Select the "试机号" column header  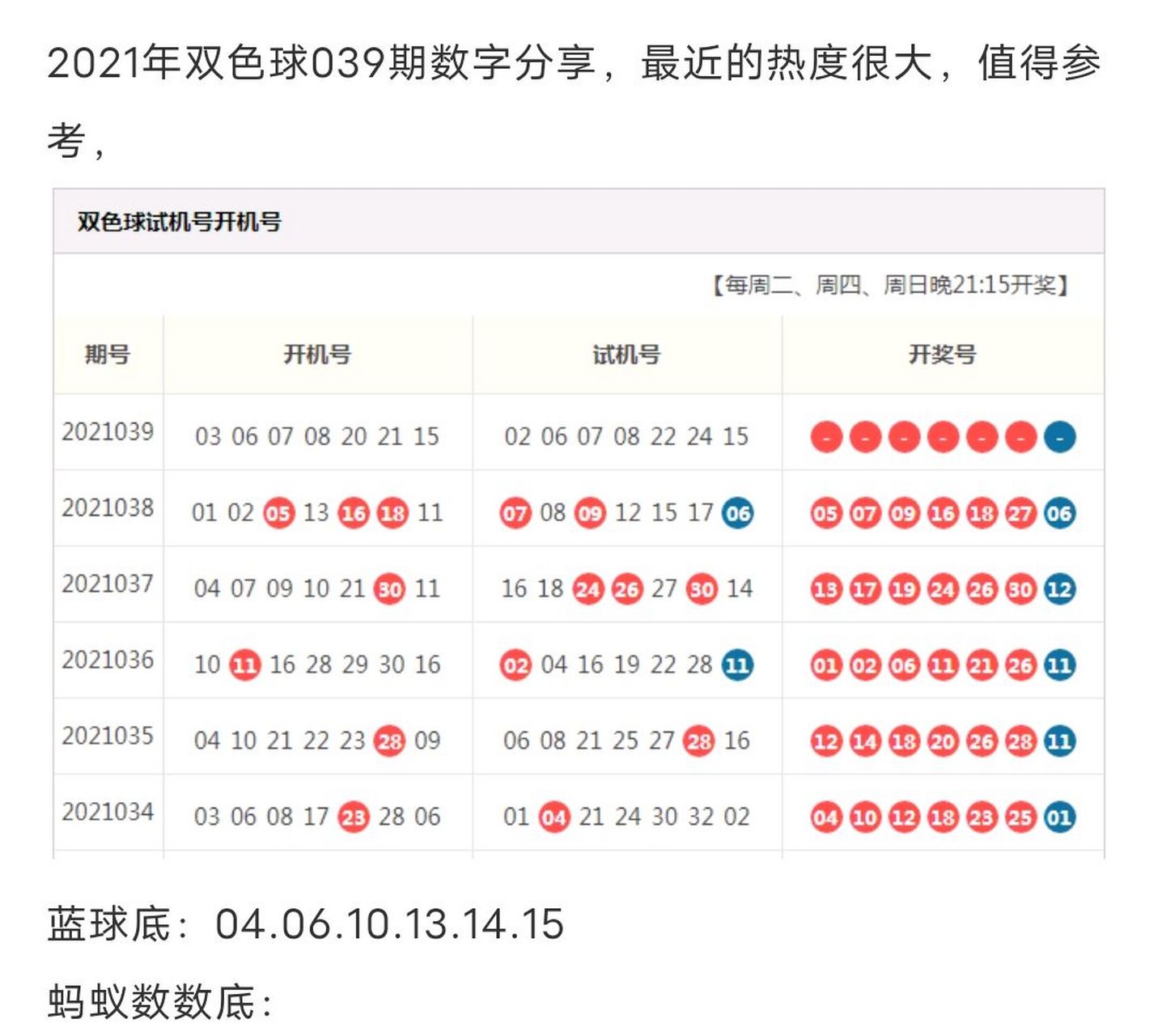[x=626, y=354]
